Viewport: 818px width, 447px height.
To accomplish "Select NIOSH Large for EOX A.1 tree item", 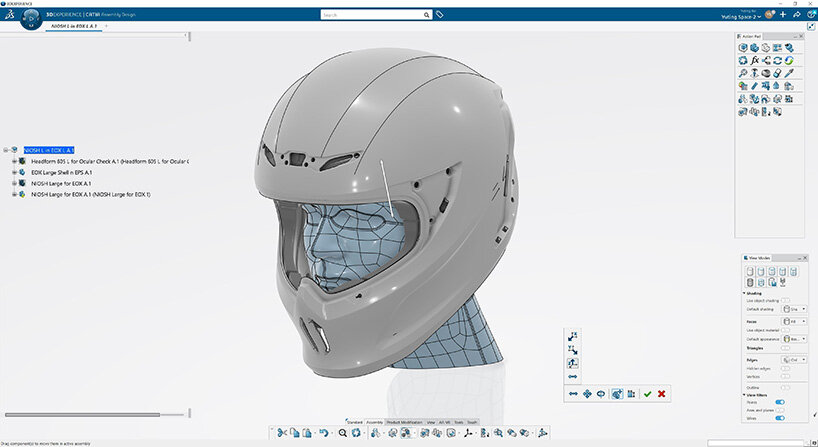I will click(x=61, y=183).
